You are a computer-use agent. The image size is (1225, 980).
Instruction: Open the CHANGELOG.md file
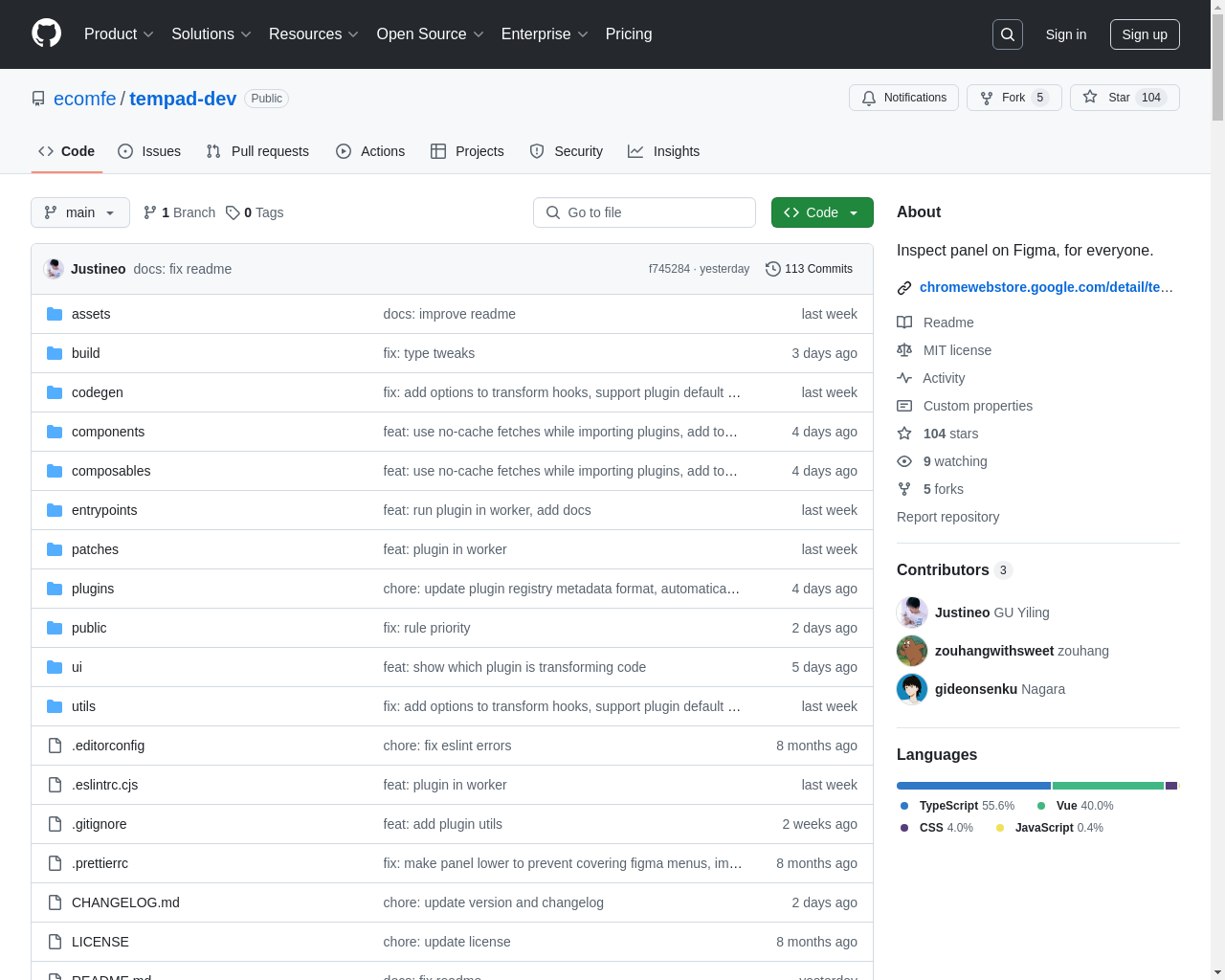(x=125, y=902)
